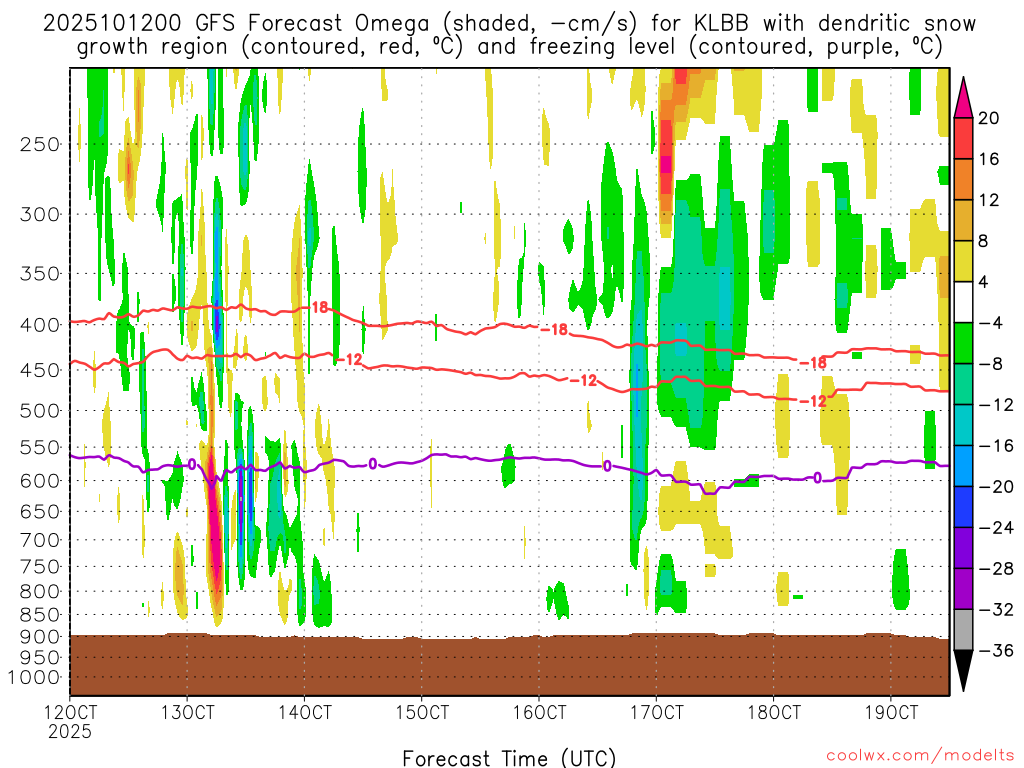Screen dimensions: 1024x768
Task: Click the 500 pressure level label
Action: coord(39,410)
